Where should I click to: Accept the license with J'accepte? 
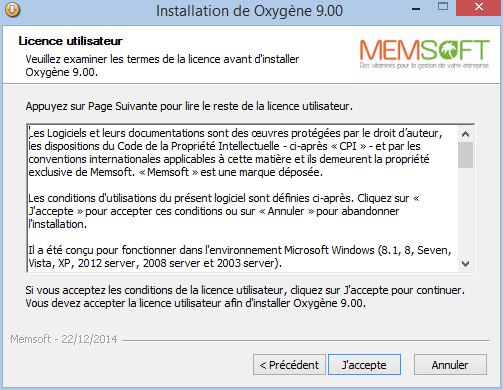(364, 365)
